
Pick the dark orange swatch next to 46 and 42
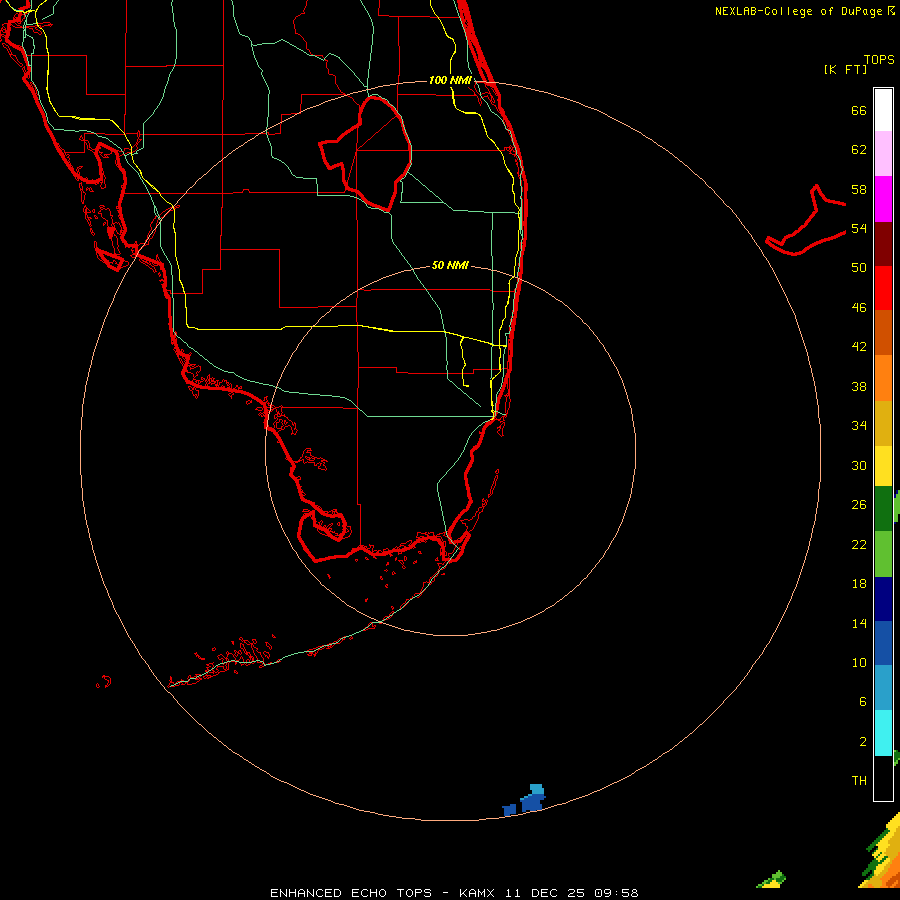883,332
